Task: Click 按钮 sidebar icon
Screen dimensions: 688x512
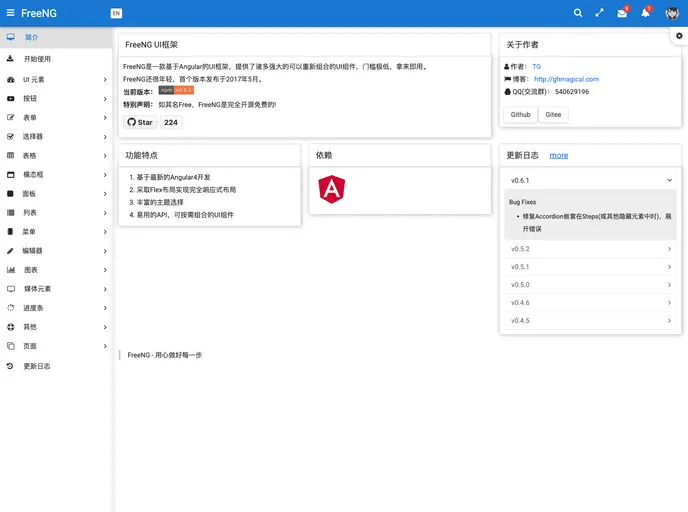Action: click(x=11, y=99)
